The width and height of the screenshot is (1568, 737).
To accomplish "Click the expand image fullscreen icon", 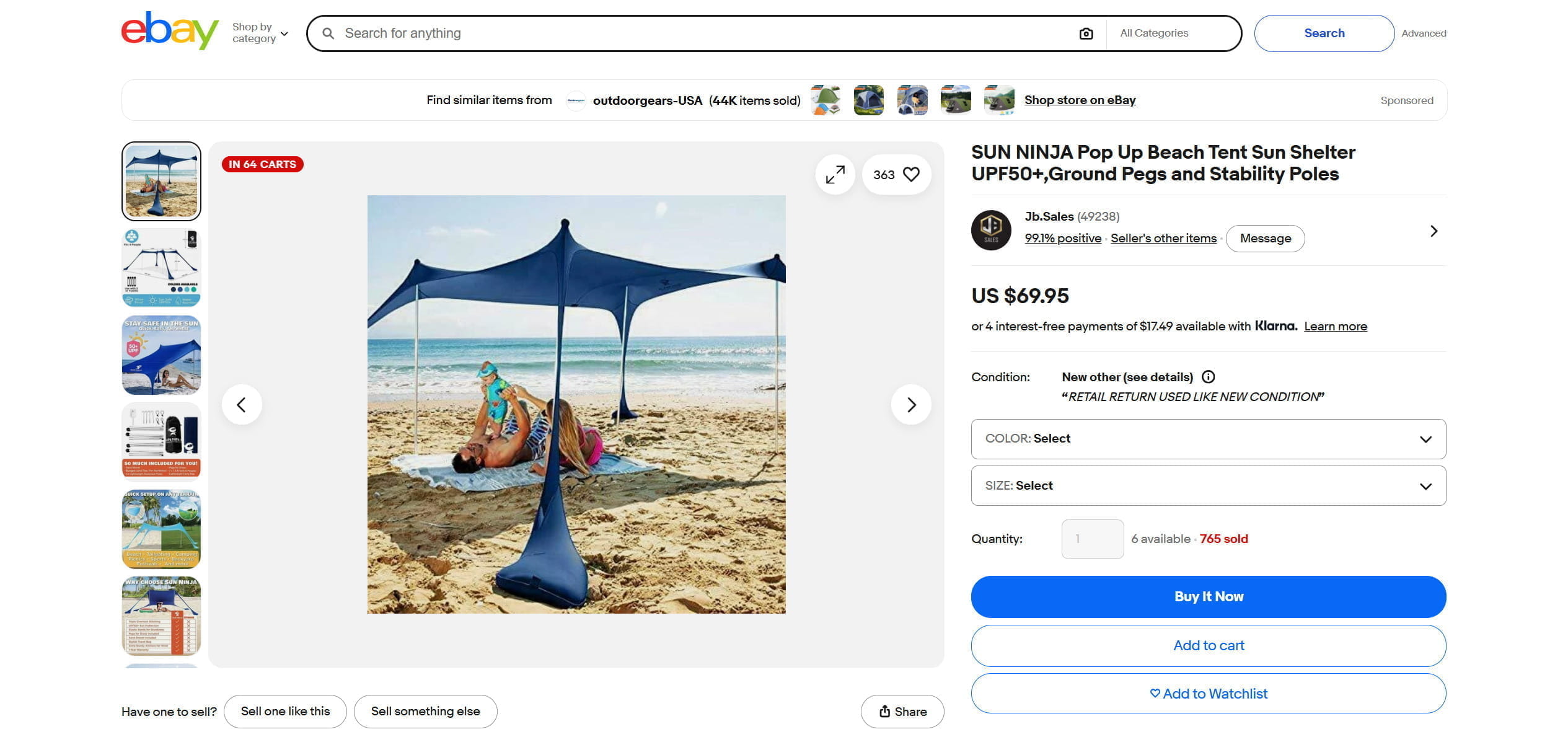I will tap(835, 175).
